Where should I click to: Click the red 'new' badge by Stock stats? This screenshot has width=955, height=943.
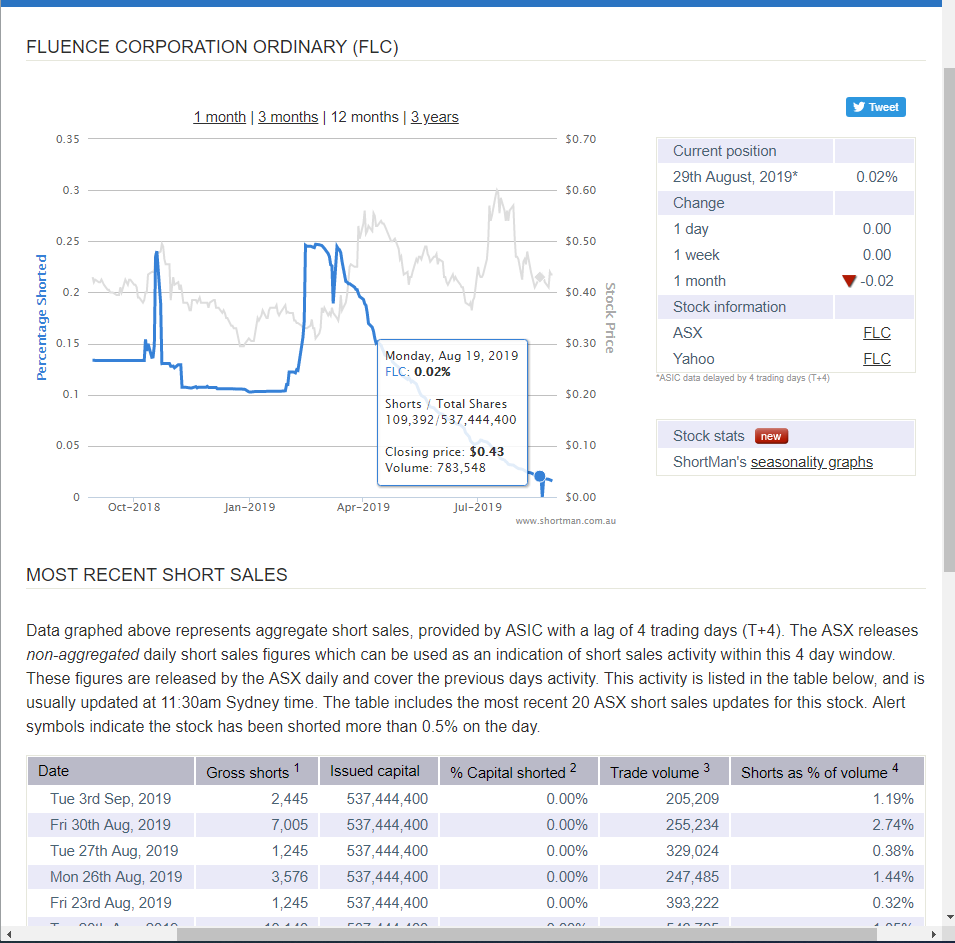point(771,436)
